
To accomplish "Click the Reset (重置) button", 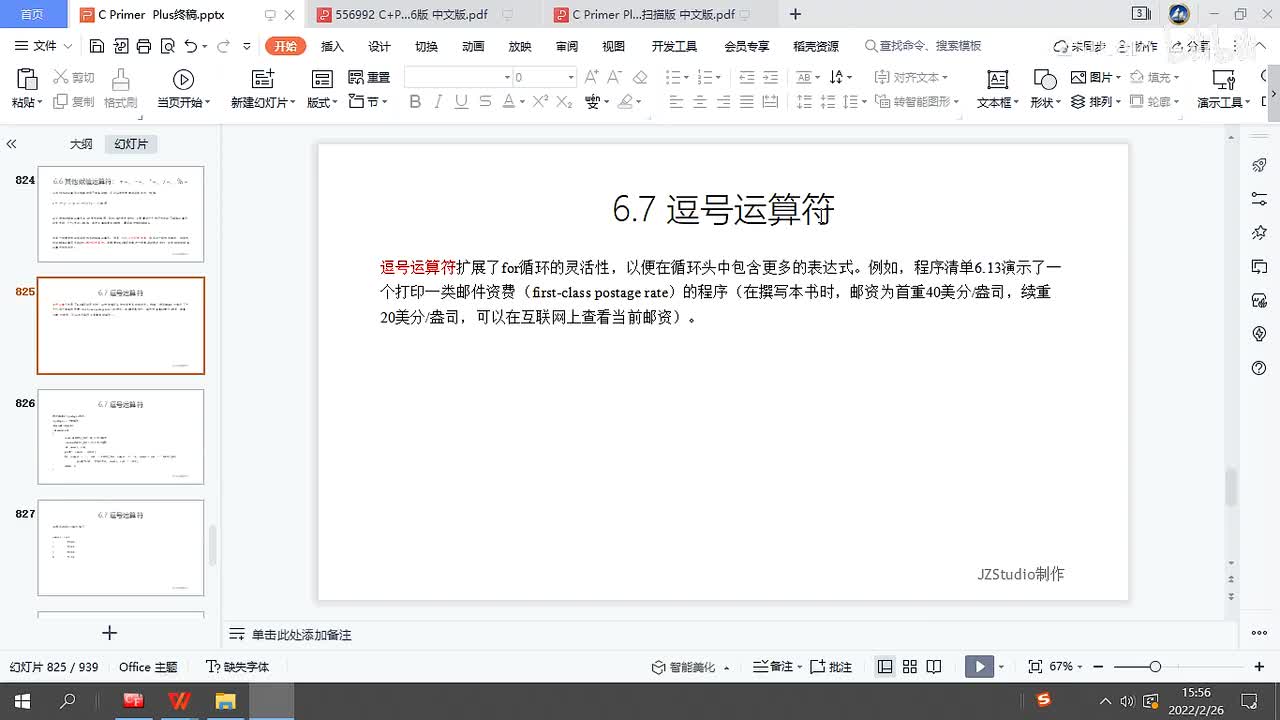I will pos(369,77).
